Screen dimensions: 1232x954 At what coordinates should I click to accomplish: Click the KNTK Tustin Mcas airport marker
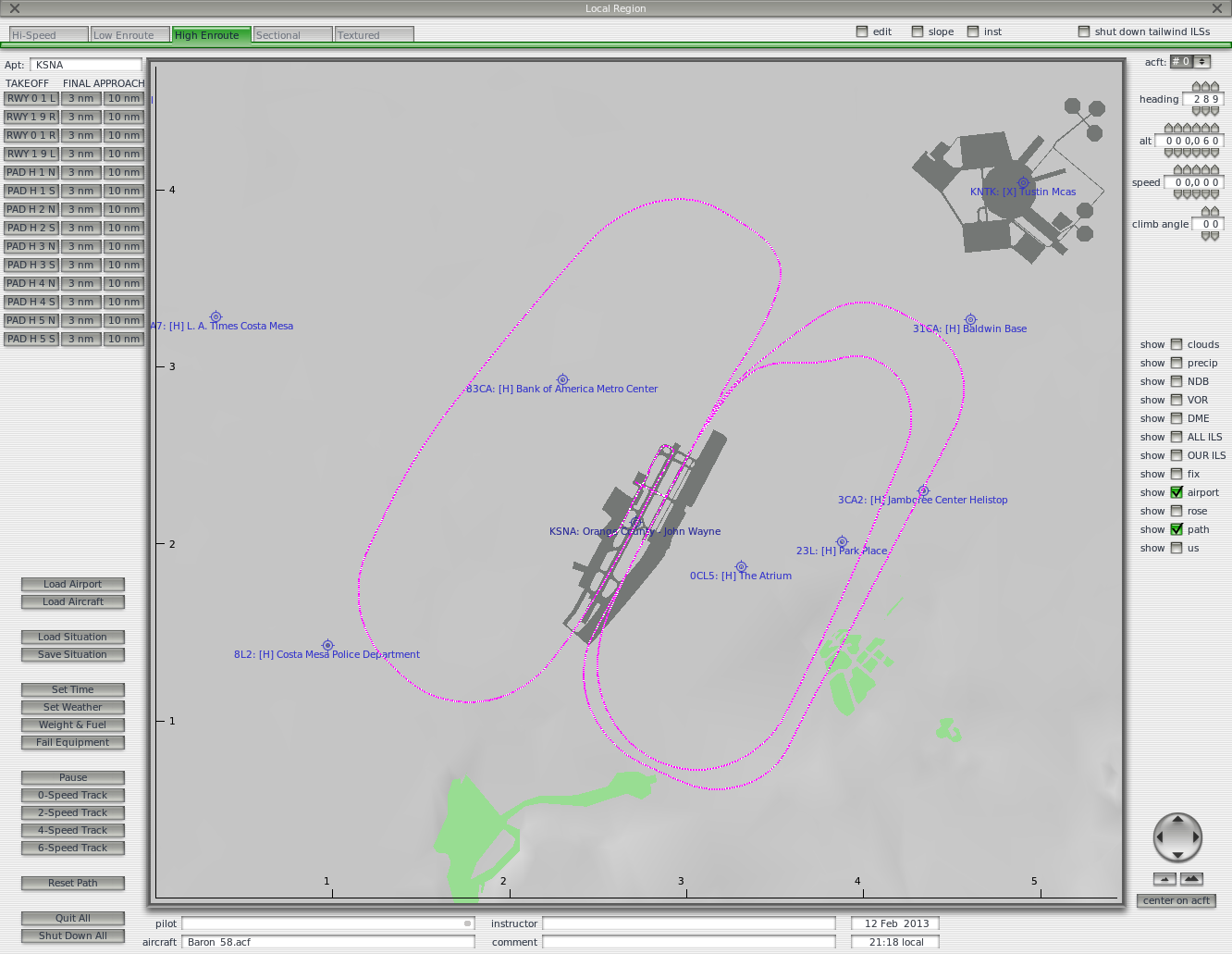point(1023,182)
